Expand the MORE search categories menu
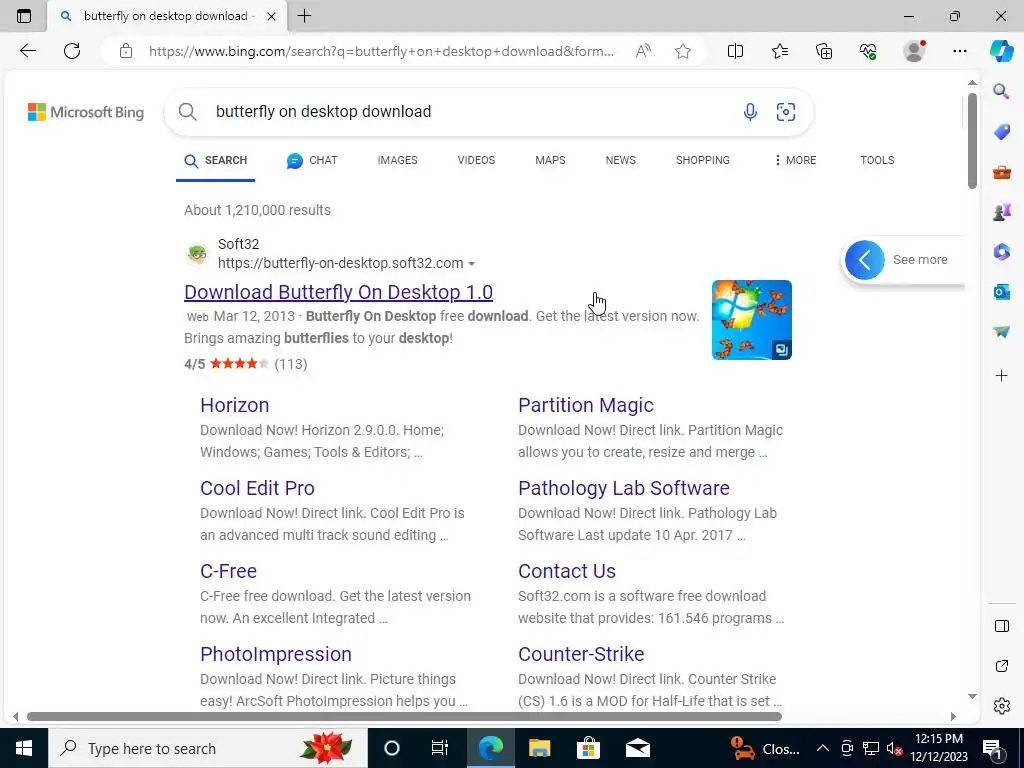This screenshot has width=1024, height=768. tap(795, 160)
